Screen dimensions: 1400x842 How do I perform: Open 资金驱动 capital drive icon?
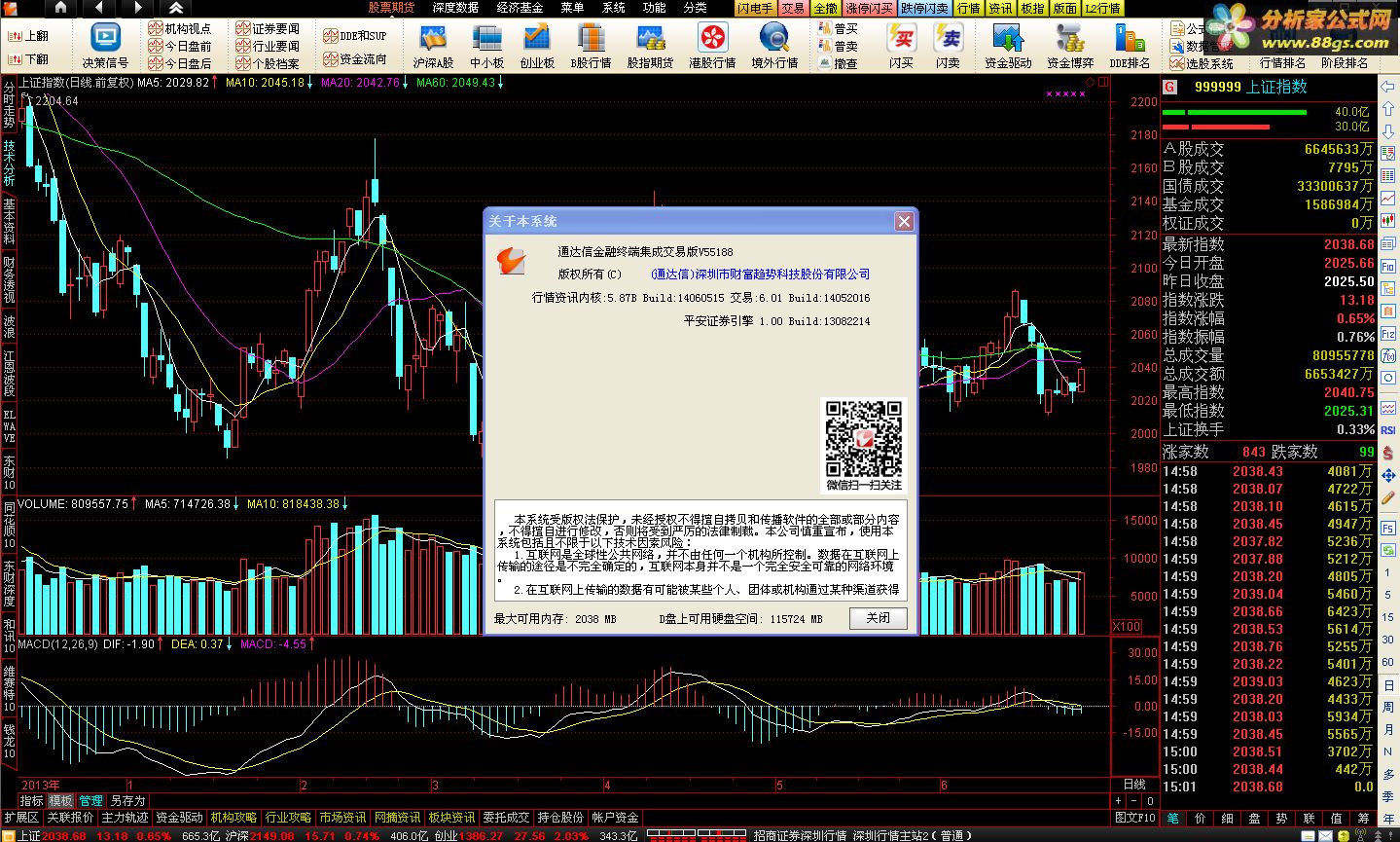[1007, 38]
